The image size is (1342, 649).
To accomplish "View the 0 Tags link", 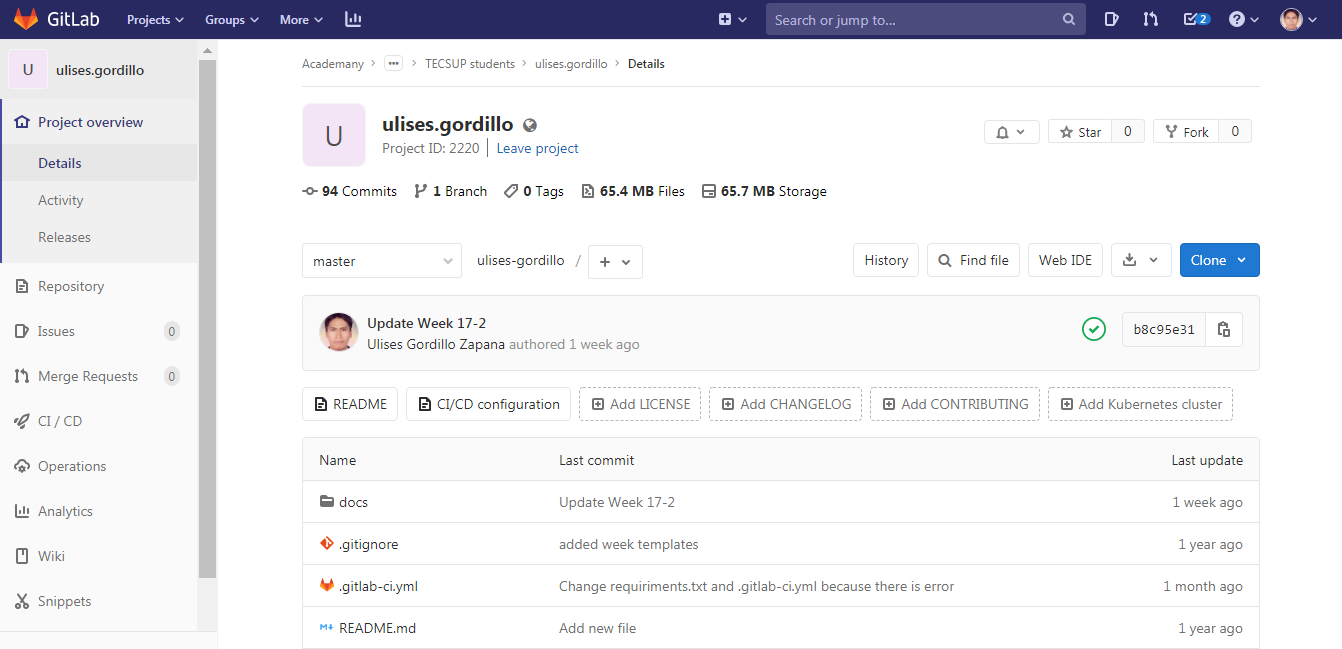I will (x=534, y=191).
